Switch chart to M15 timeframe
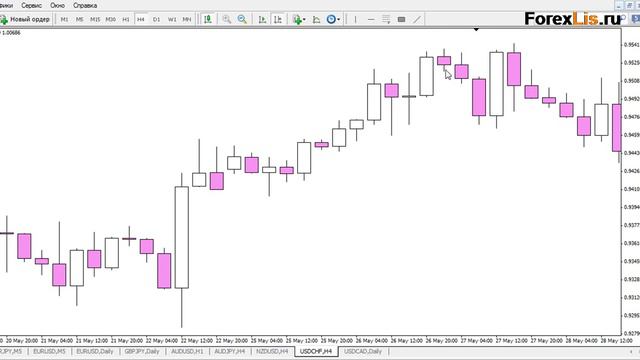 coord(95,19)
